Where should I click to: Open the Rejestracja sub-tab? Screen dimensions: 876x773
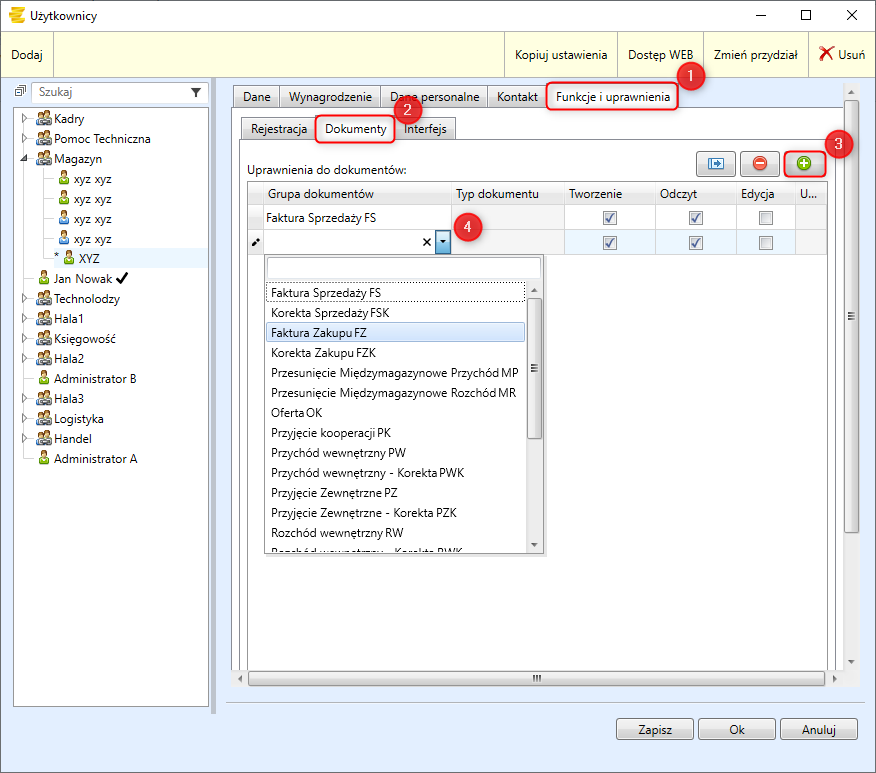click(279, 129)
